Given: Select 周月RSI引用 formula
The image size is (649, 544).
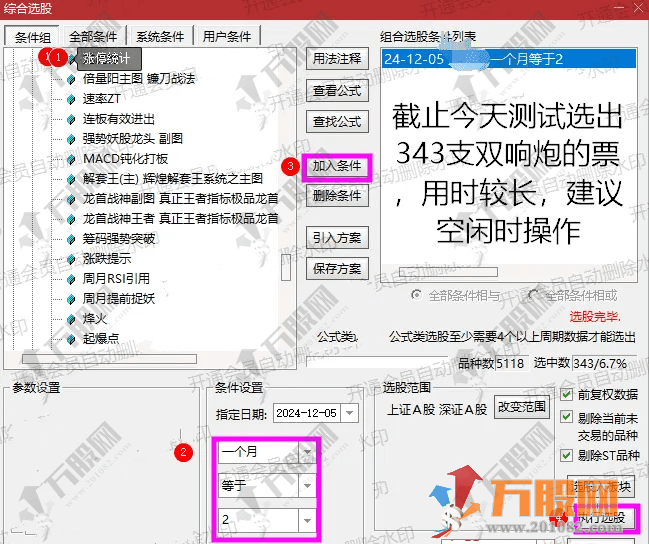Looking at the screenshot, I should (x=116, y=279).
